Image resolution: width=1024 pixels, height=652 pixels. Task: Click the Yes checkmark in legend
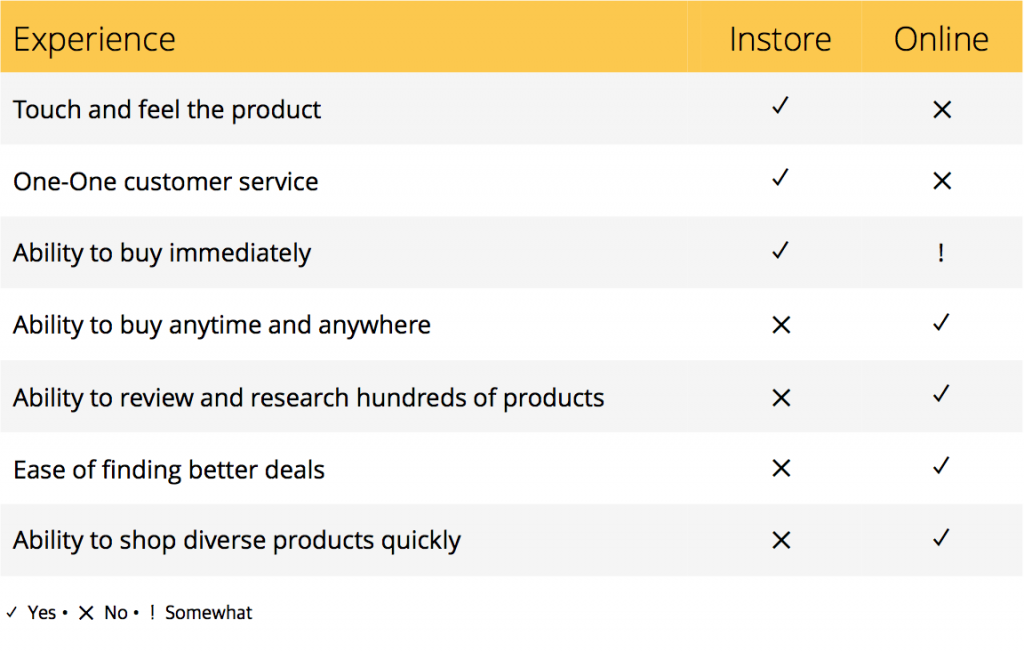pos(12,612)
